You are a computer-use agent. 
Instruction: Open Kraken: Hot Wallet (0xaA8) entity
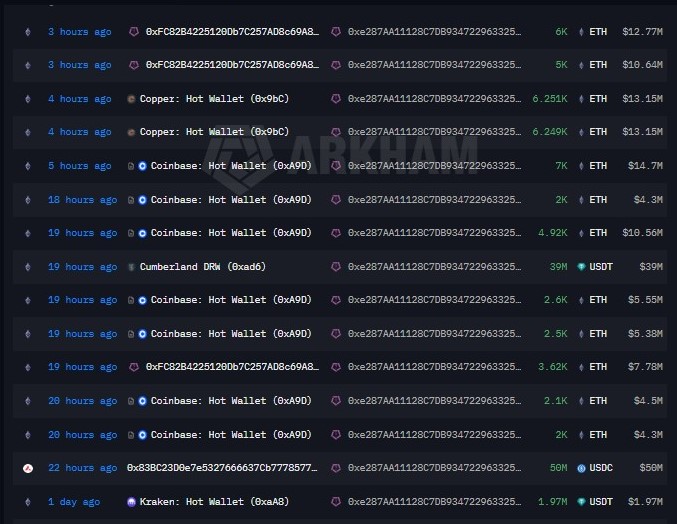click(x=214, y=502)
